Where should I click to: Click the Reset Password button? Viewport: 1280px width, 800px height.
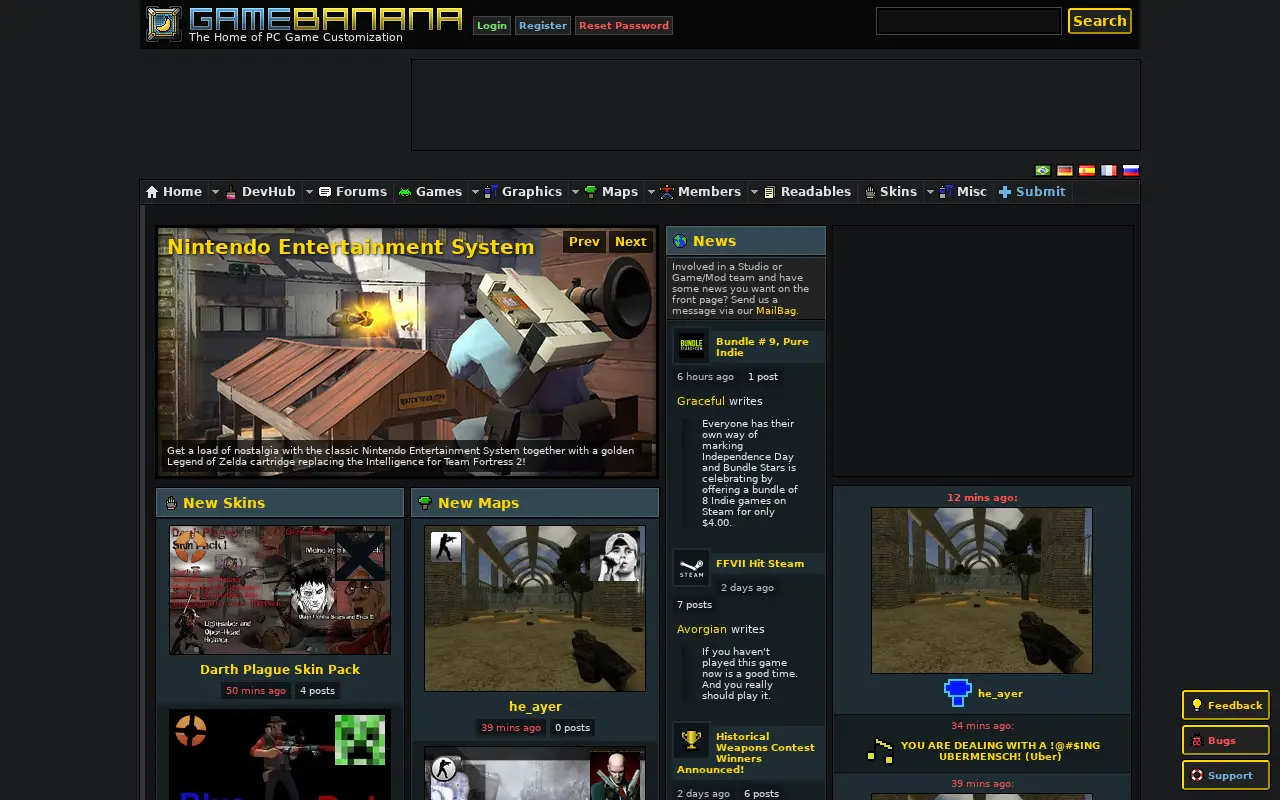[x=624, y=26]
